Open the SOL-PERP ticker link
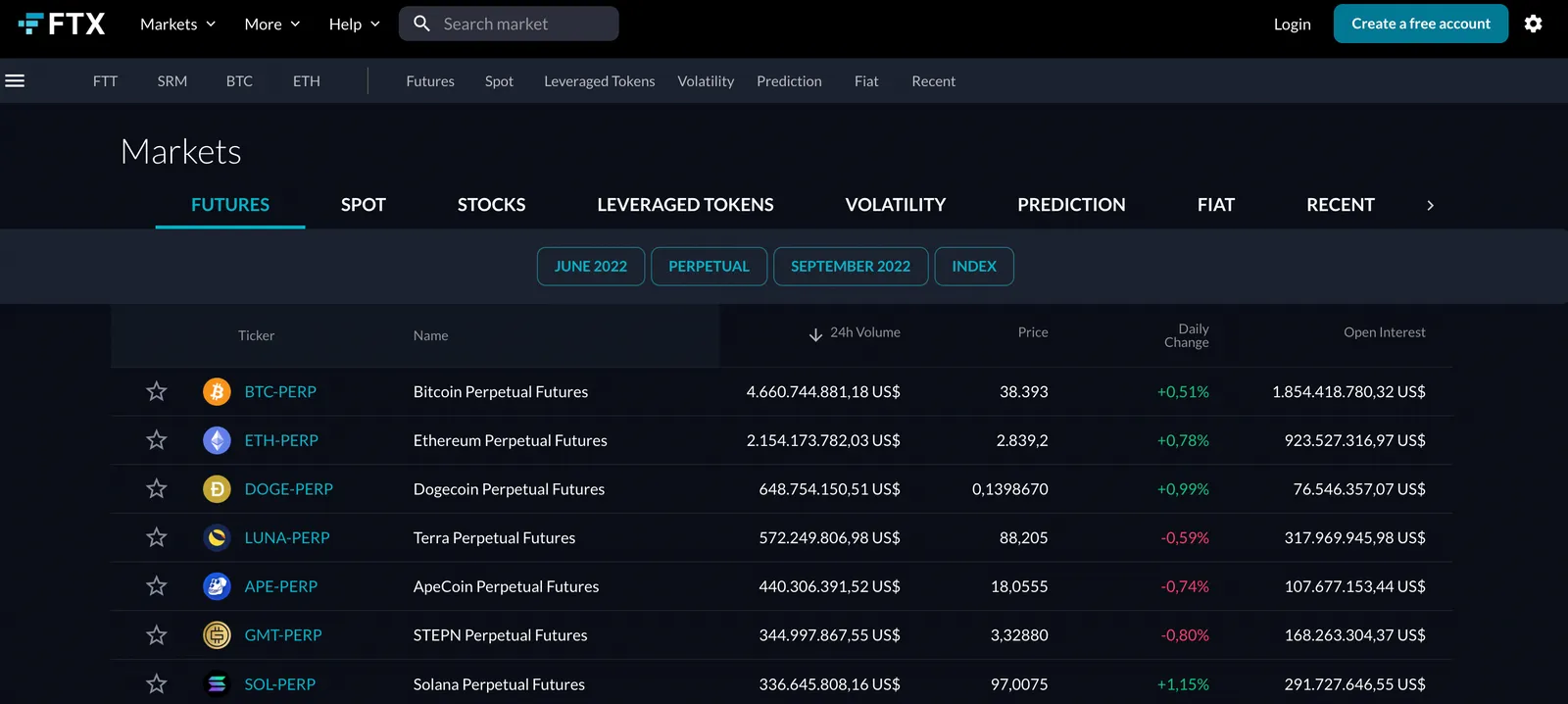1568x704 pixels. 280,683
